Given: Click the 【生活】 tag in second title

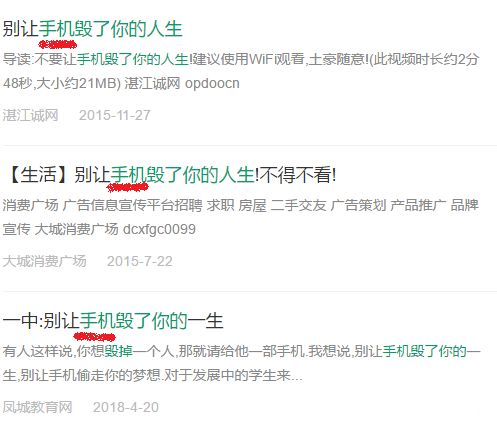Looking at the screenshot, I should click(x=38, y=175).
